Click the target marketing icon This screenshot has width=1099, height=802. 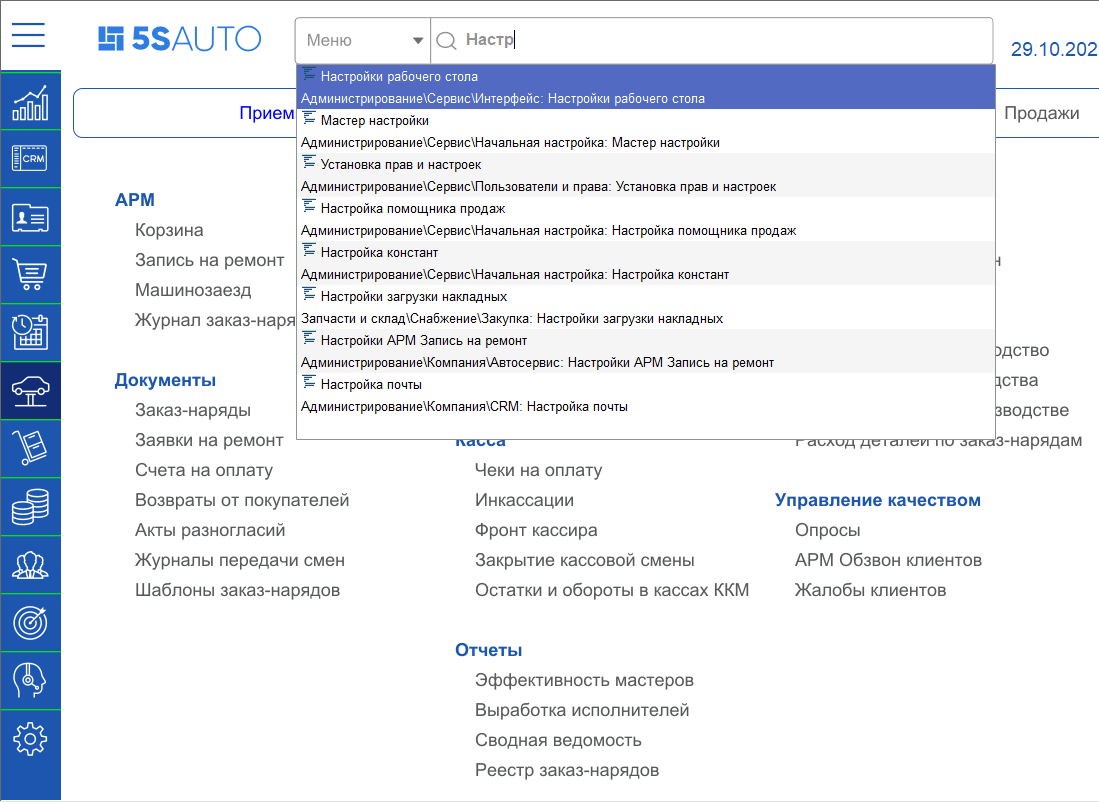point(30,622)
